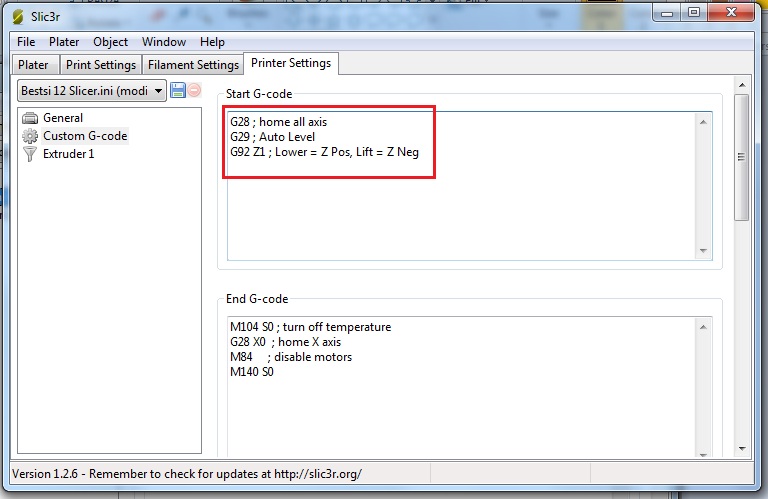
Task: Click the 'G29 ; Auto Level' line
Action: [x=272, y=137]
